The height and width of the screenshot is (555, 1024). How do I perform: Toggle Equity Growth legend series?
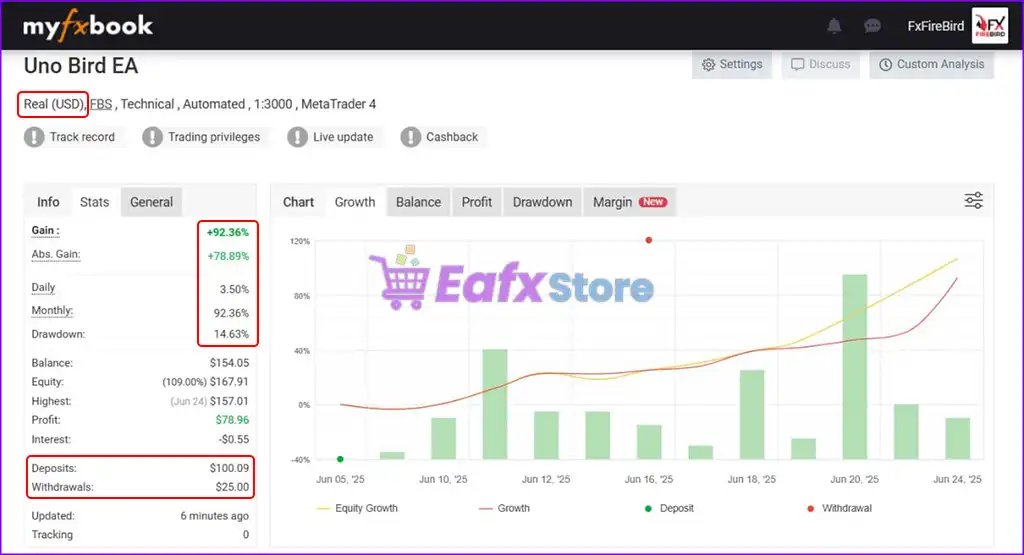point(357,508)
